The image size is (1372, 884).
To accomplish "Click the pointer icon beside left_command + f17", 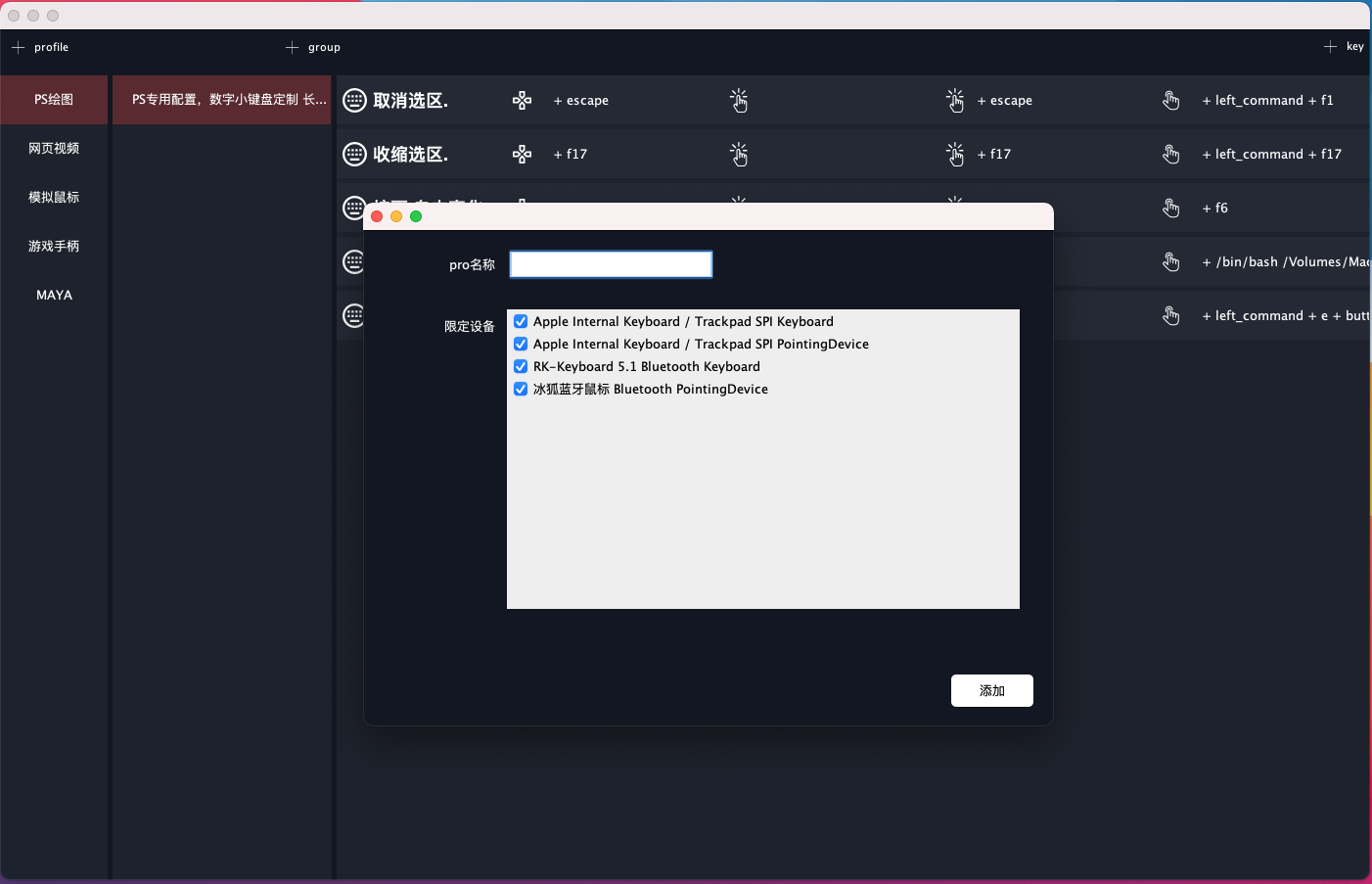I will (1171, 154).
